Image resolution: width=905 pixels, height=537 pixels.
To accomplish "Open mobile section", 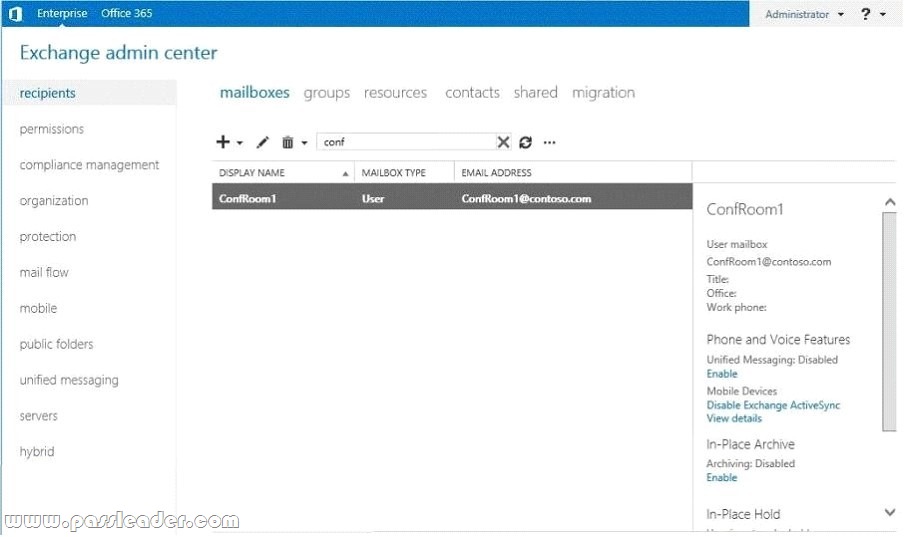I will point(38,308).
